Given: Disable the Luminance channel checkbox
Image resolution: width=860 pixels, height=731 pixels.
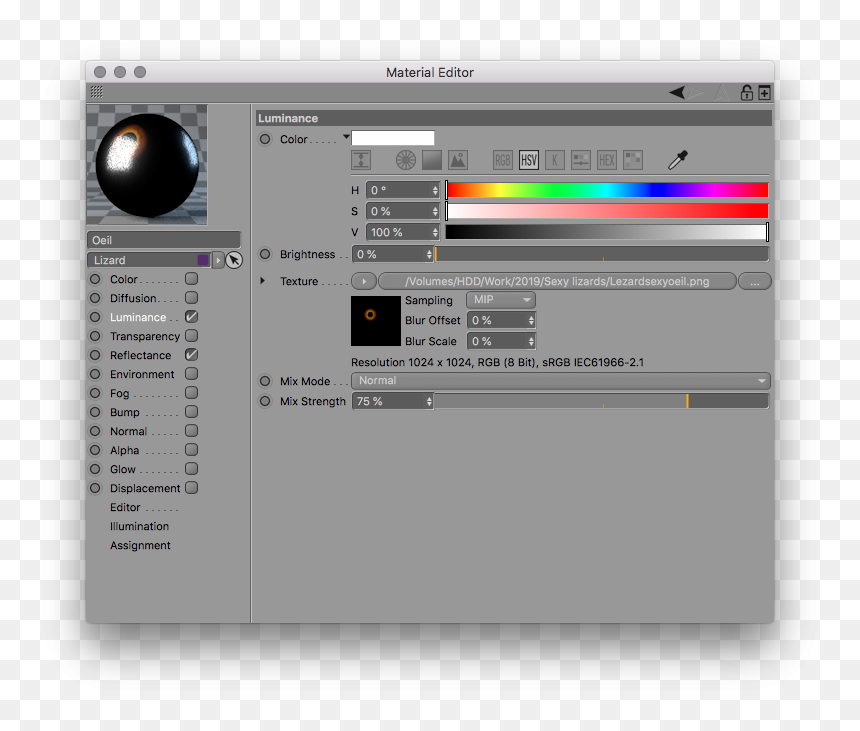Looking at the screenshot, I should coord(191,317).
